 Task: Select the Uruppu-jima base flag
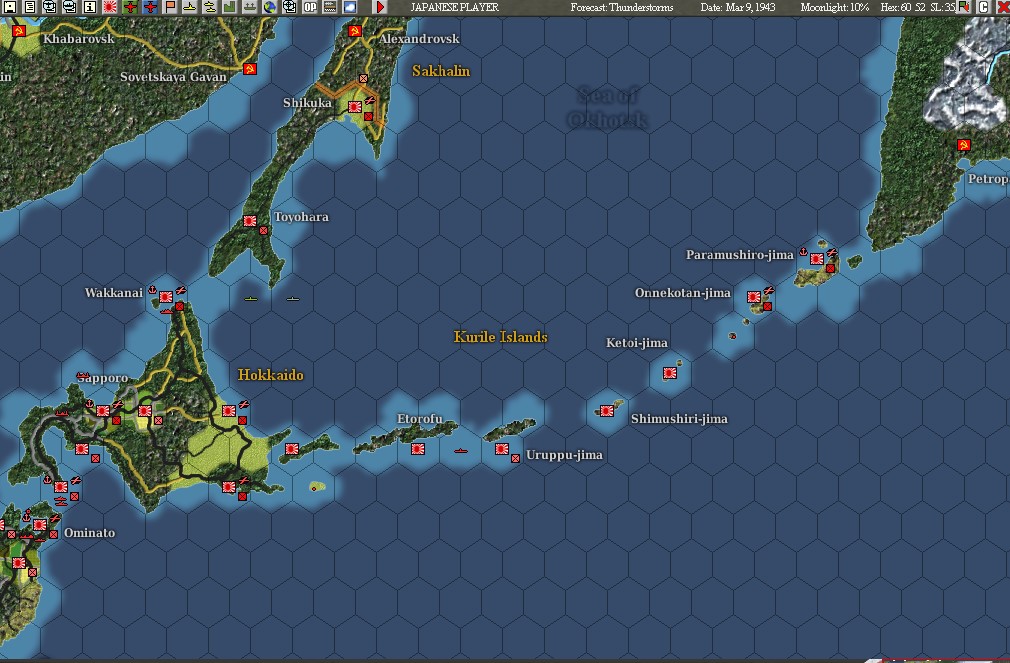[x=502, y=448]
